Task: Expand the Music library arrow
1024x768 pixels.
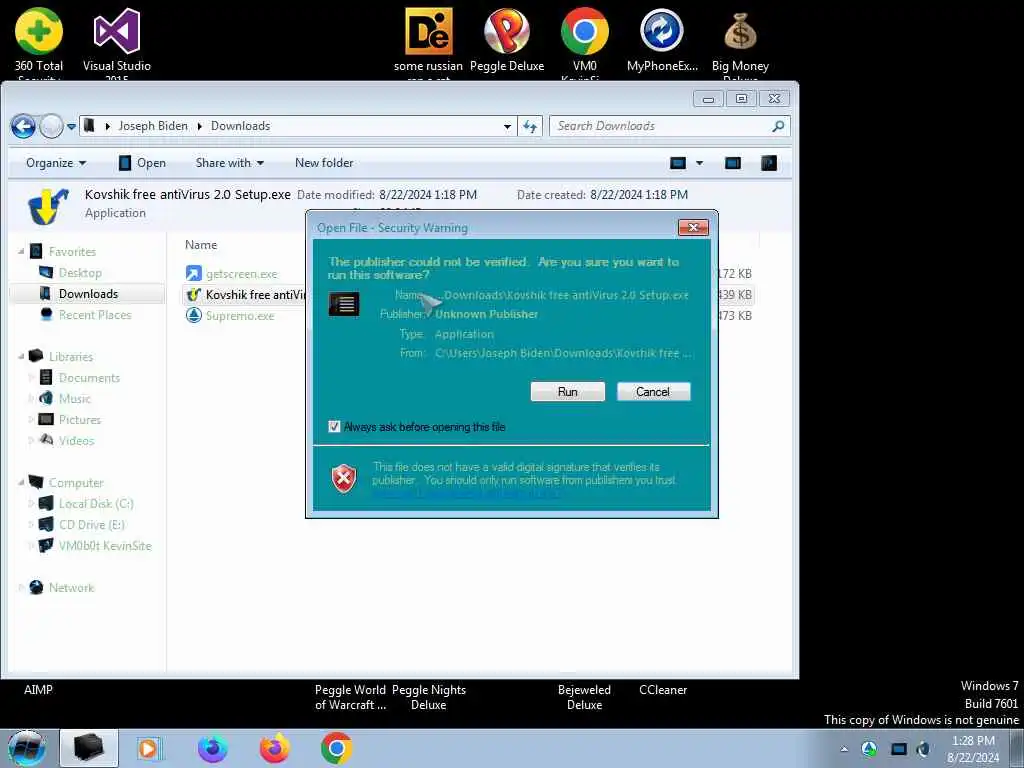Action: (x=31, y=398)
